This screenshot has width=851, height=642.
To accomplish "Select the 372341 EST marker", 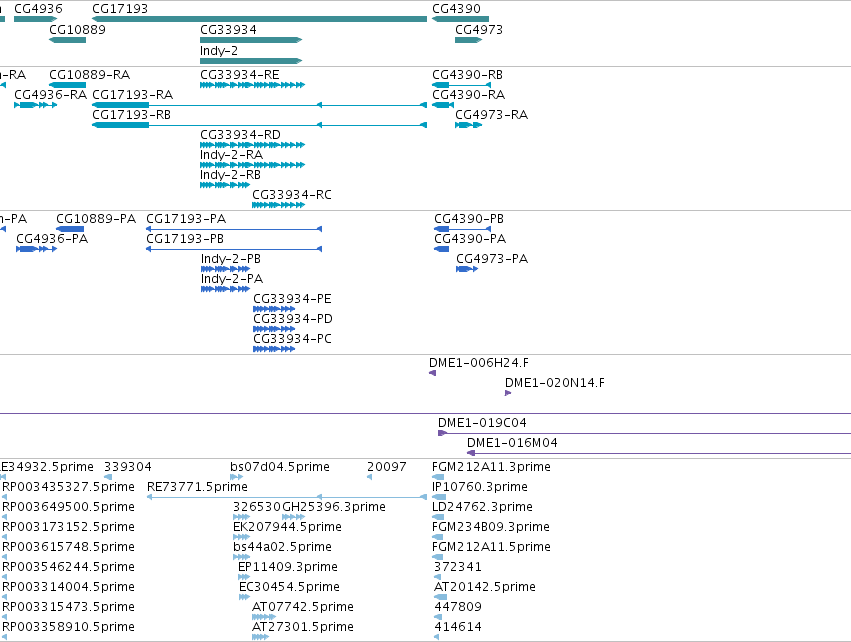I will 438,577.
